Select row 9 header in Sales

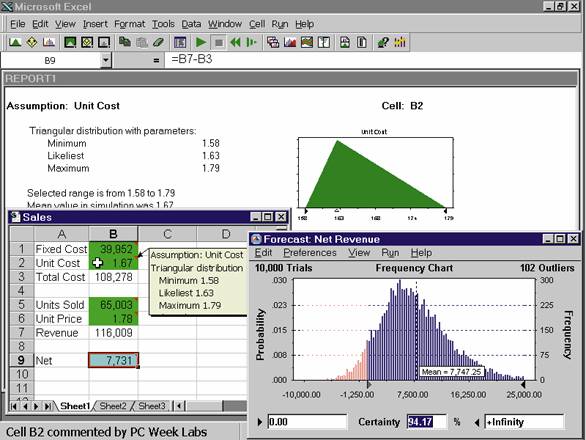21,360
